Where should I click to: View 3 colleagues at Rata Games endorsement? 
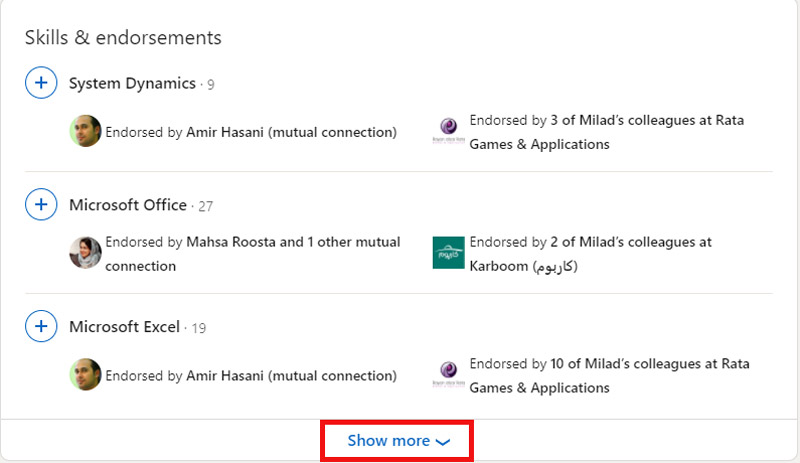(x=606, y=132)
